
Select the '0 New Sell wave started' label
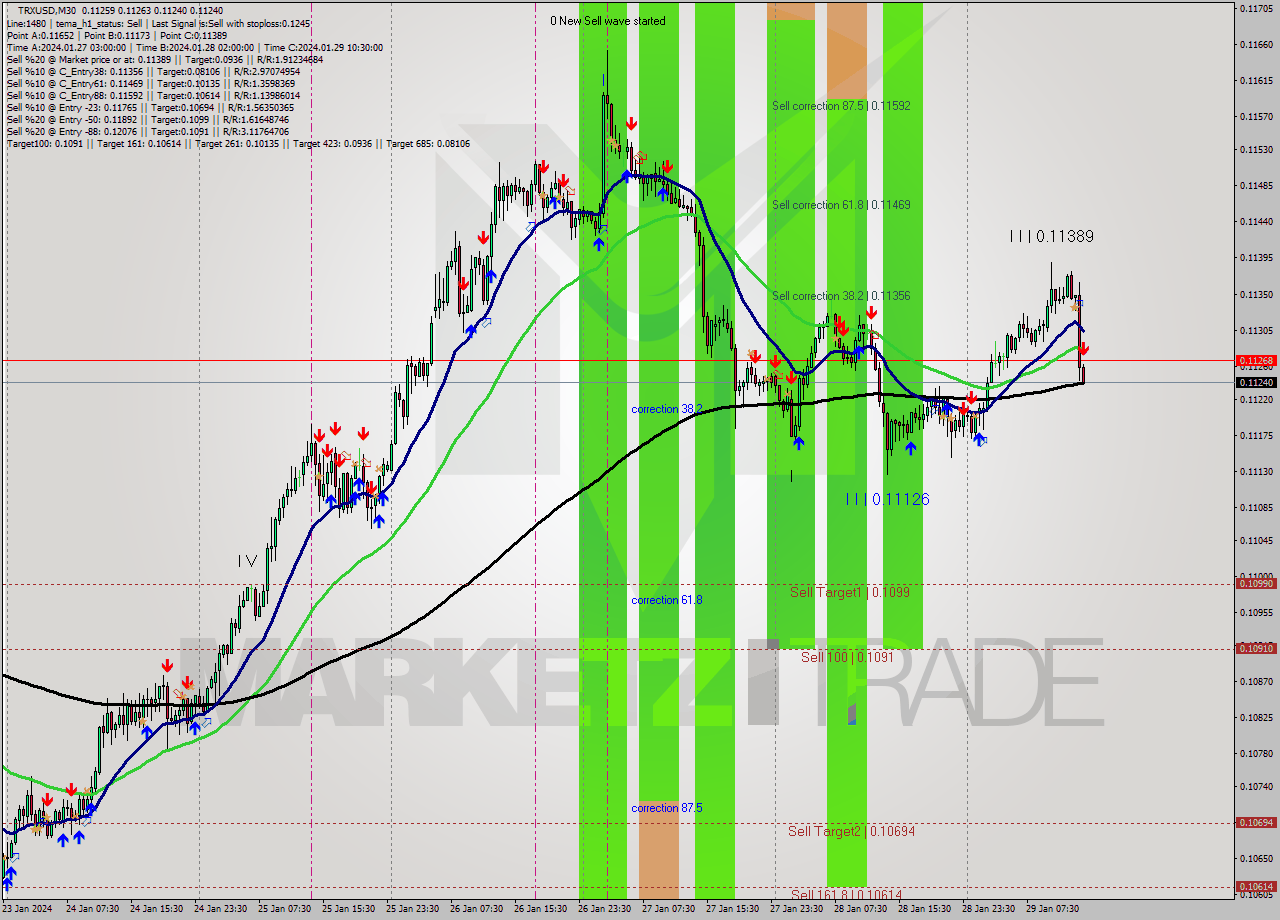[x=607, y=21]
